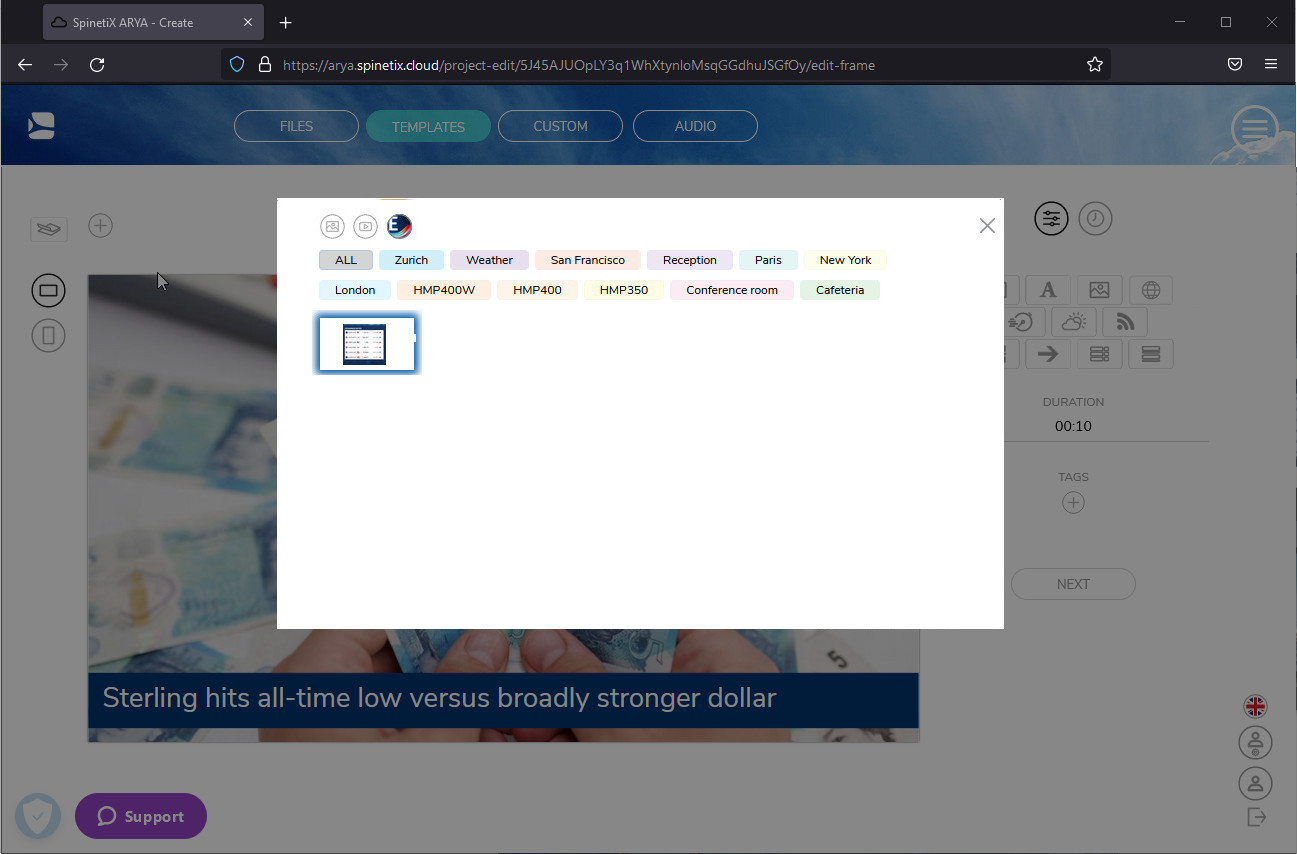The width and height of the screenshot is (1297, 854).
Task: Toggle the Weather filter tag
Action: click(488, 259)
